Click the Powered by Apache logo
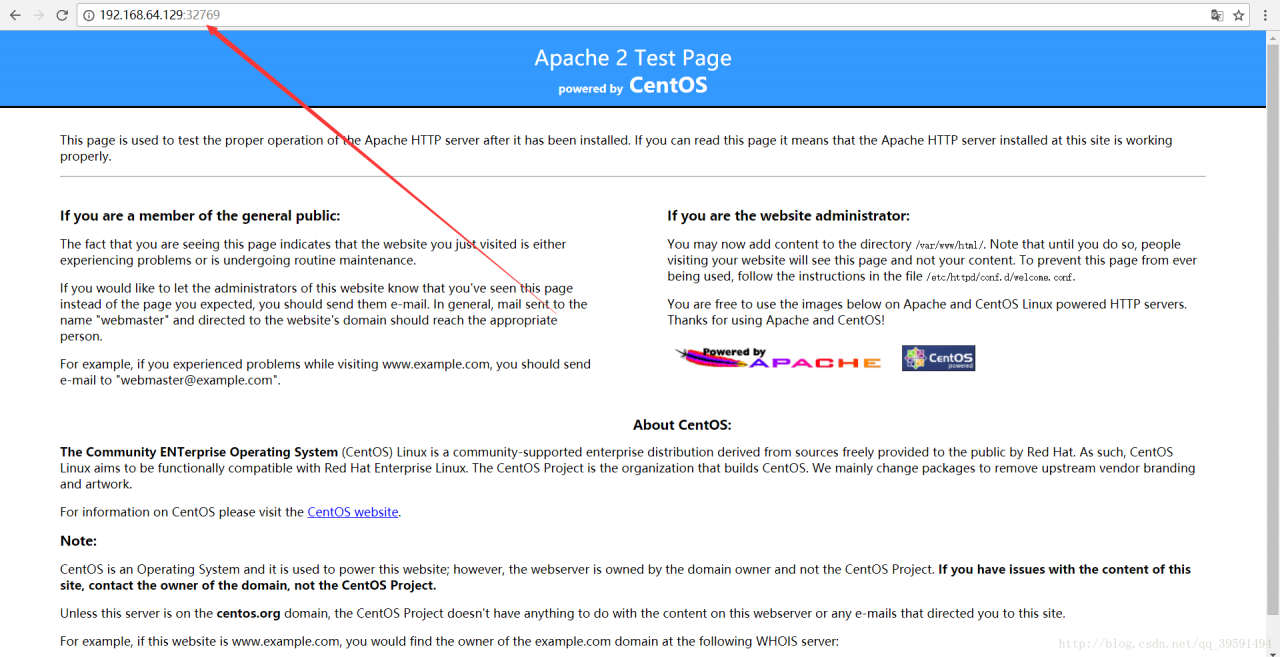 tap(779, 358)
